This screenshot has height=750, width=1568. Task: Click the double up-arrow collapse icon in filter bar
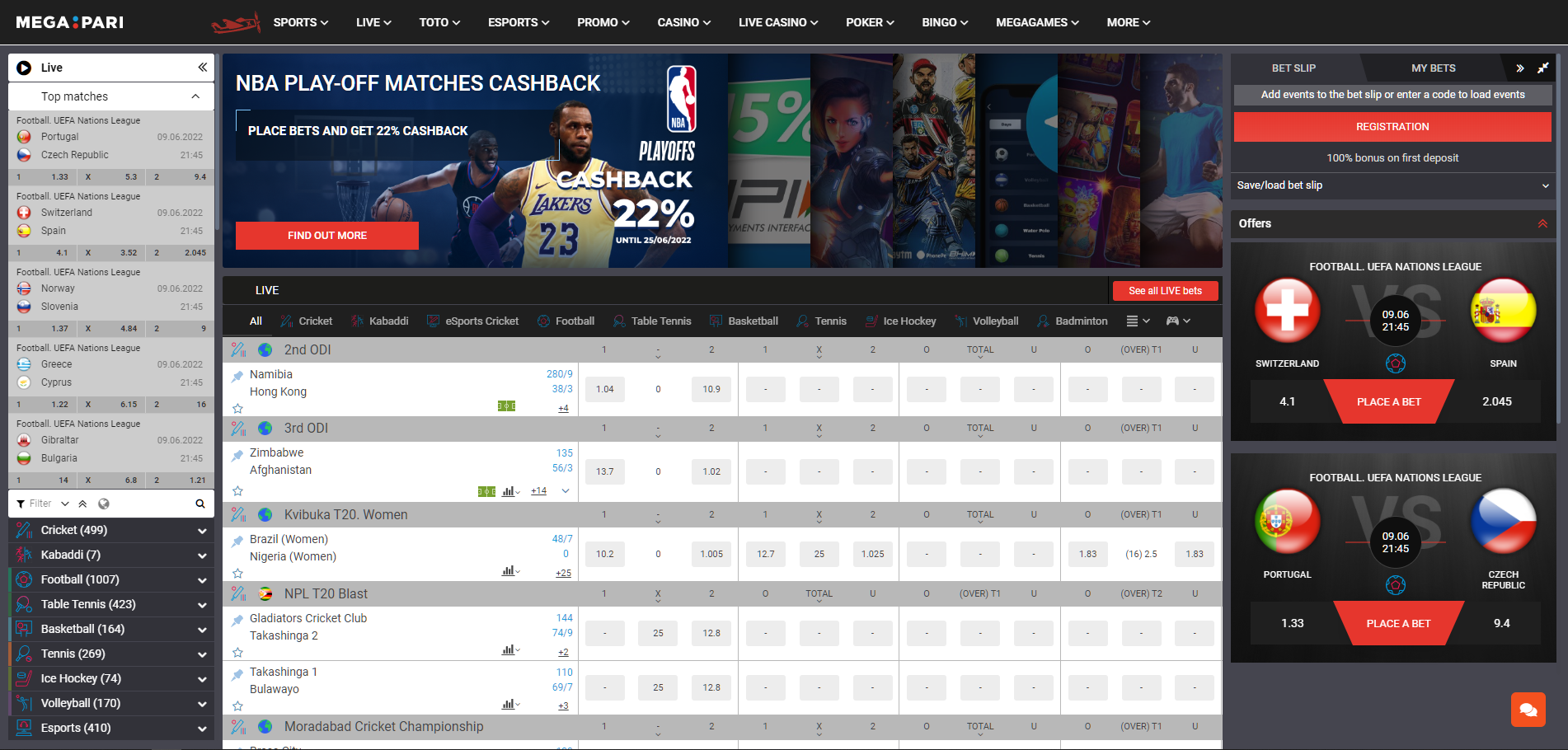click(82, 504)
